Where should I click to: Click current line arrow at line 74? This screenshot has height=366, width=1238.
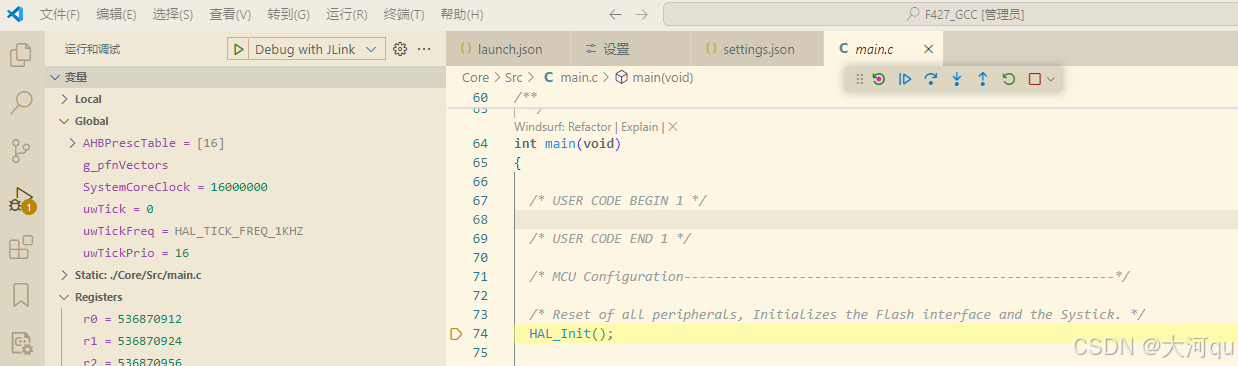click(456, 334)
